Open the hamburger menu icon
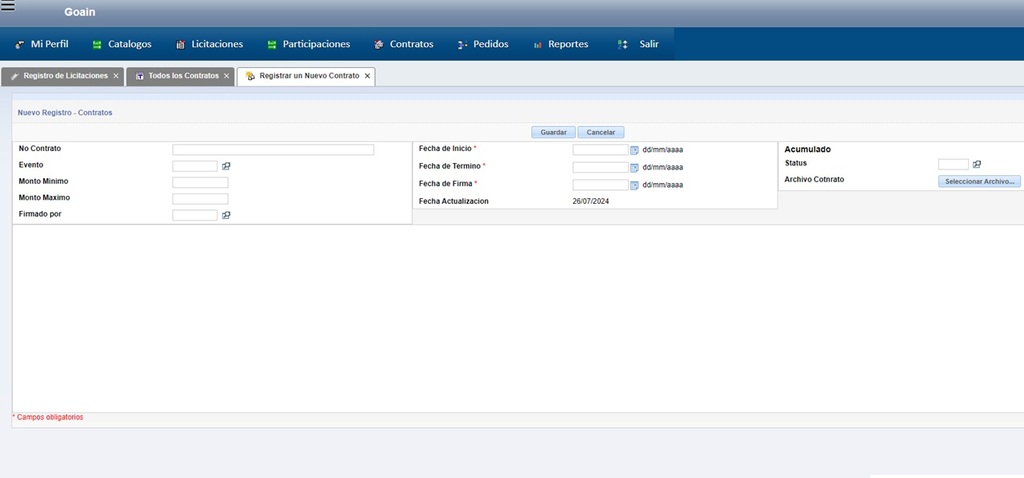 click(8, 6)
